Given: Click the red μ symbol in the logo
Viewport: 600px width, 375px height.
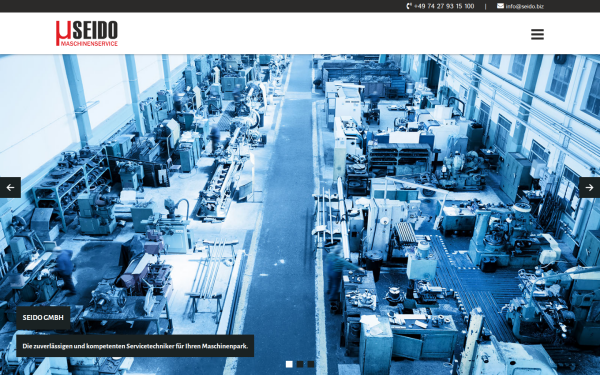Looking at the screenshot, I should [x=63, y=33].
